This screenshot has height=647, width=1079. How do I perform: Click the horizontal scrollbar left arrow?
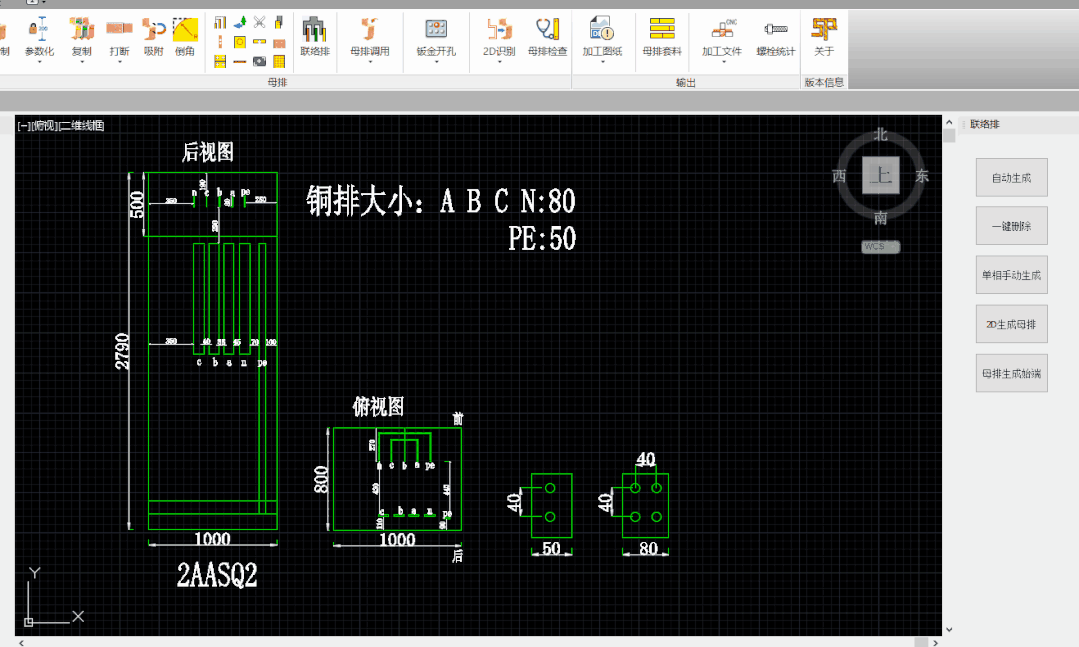21,642
